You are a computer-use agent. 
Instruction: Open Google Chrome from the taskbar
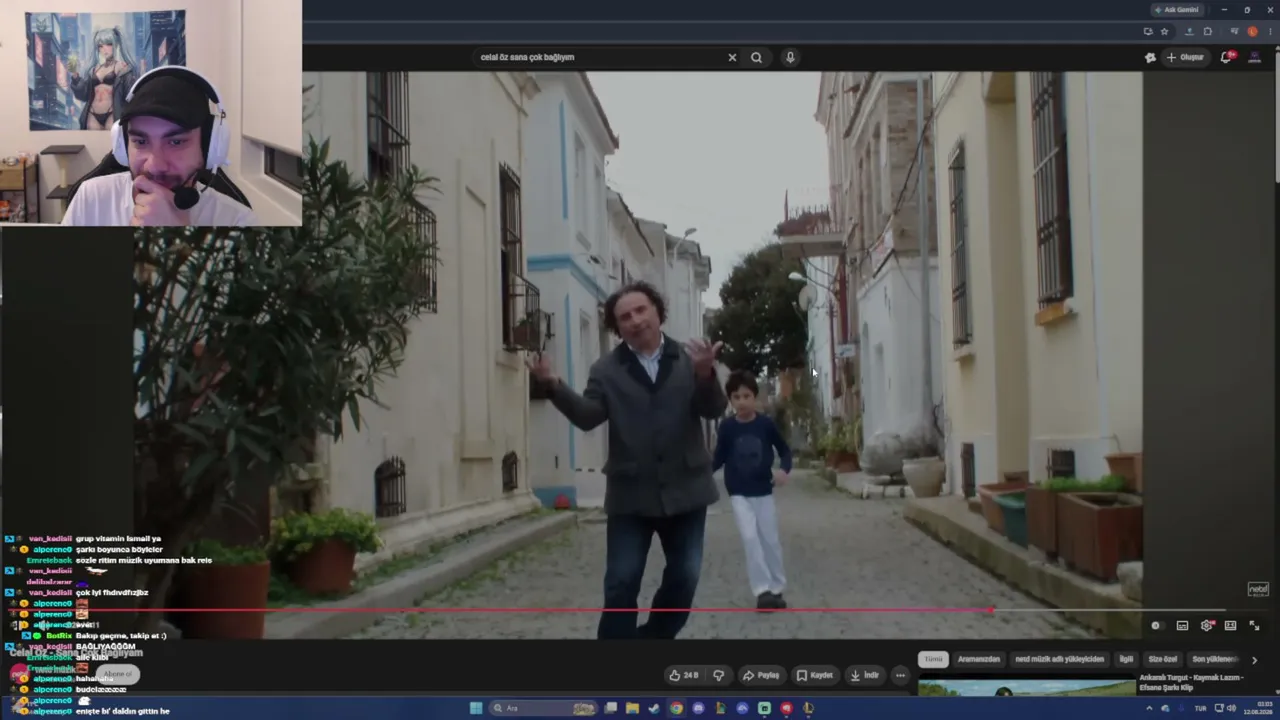click(676, 708)
